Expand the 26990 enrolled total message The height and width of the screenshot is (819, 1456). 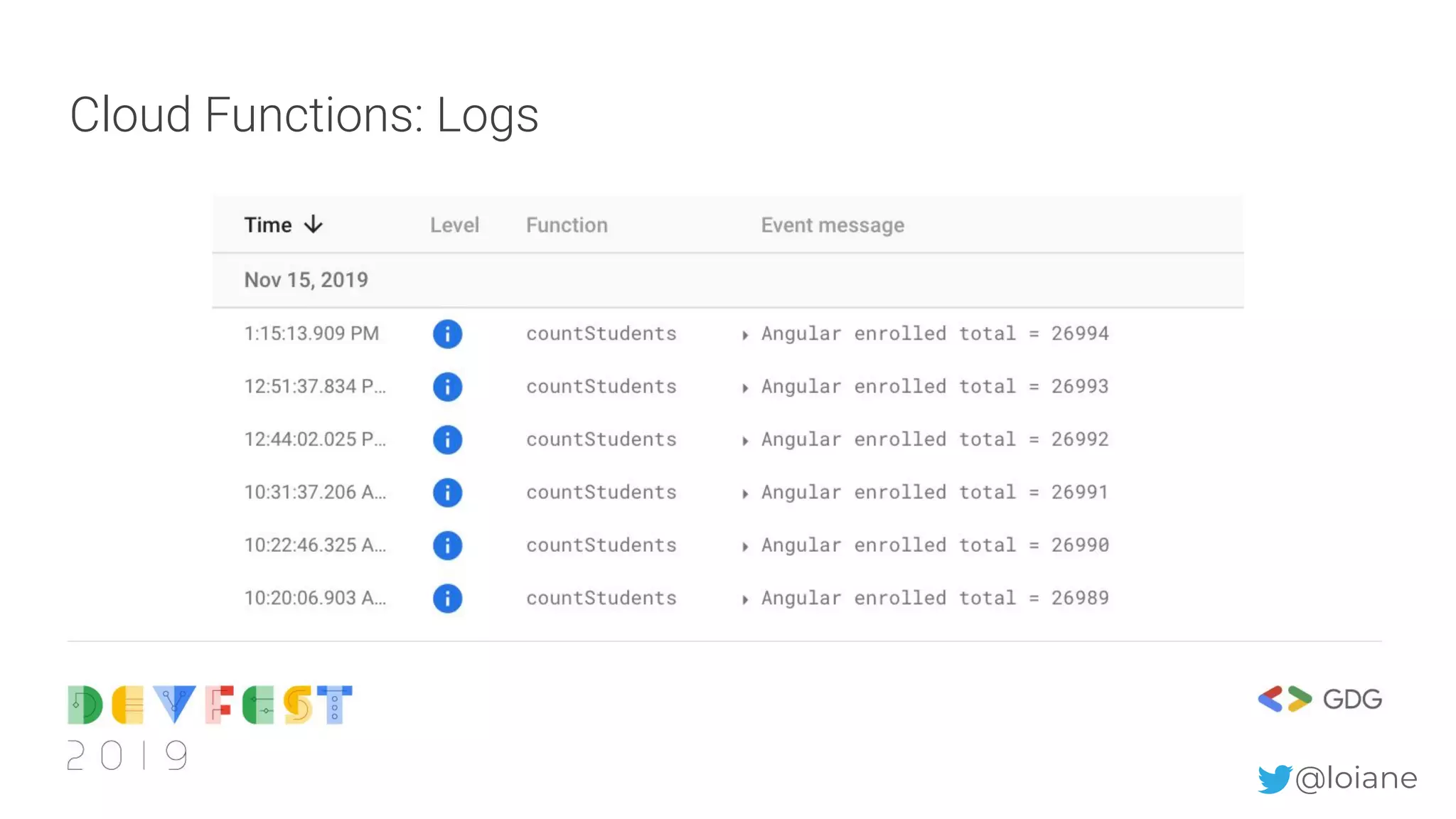(x=745, y=547)
